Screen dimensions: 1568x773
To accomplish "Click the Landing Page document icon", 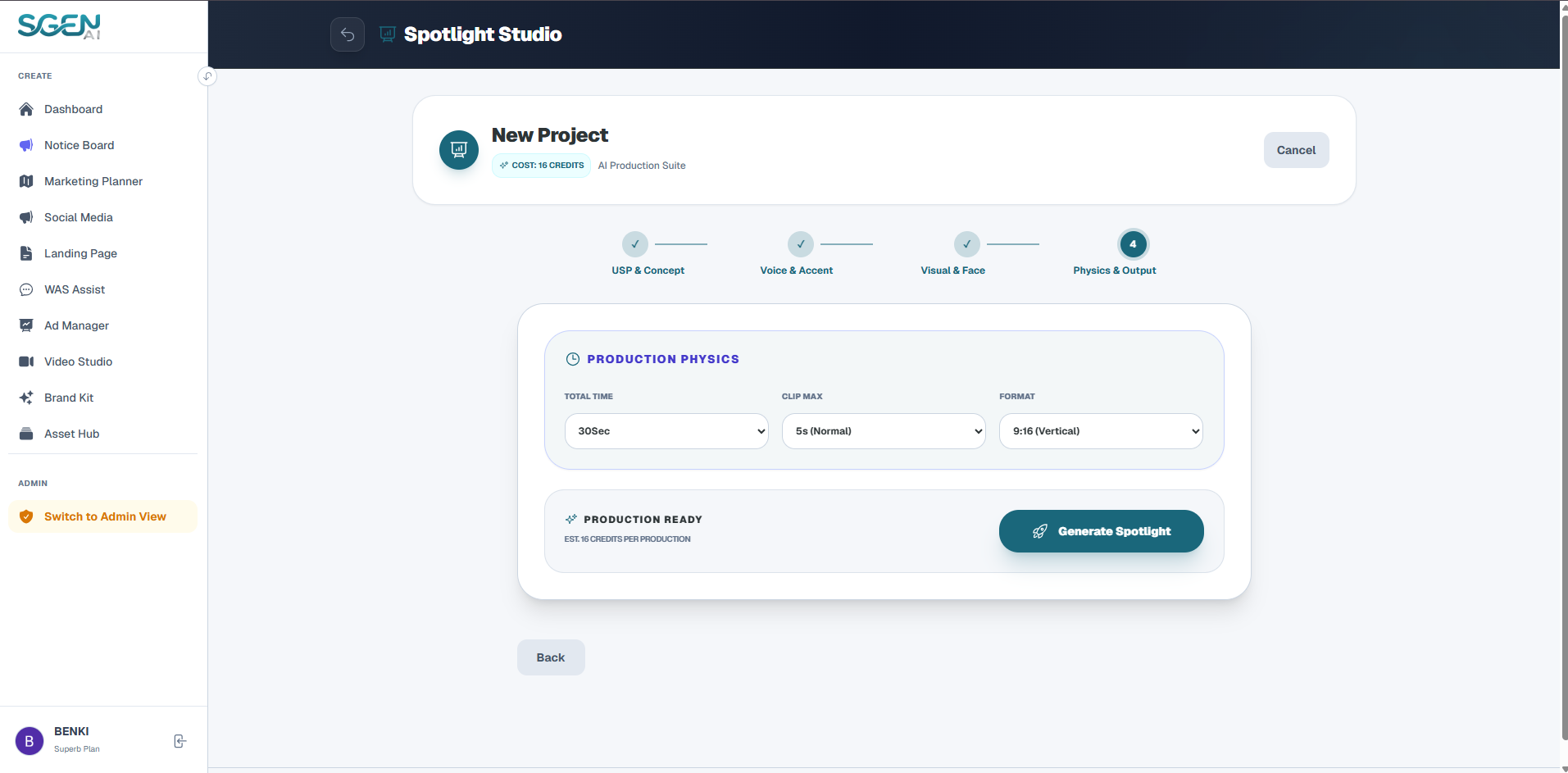I will (x=26, y=253).
